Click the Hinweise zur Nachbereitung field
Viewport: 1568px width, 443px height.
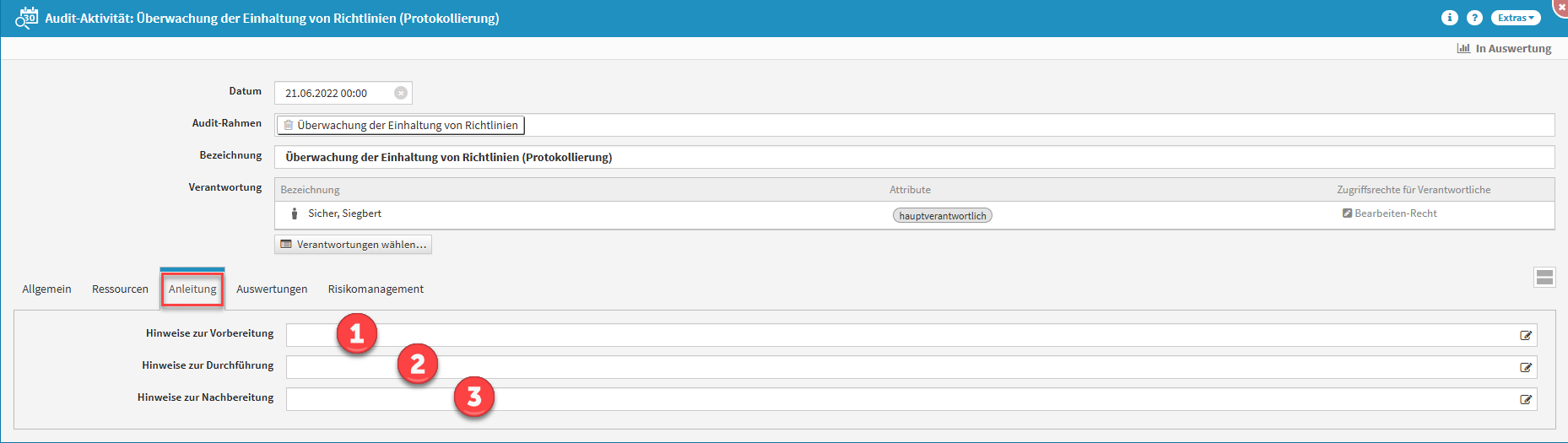911,399
